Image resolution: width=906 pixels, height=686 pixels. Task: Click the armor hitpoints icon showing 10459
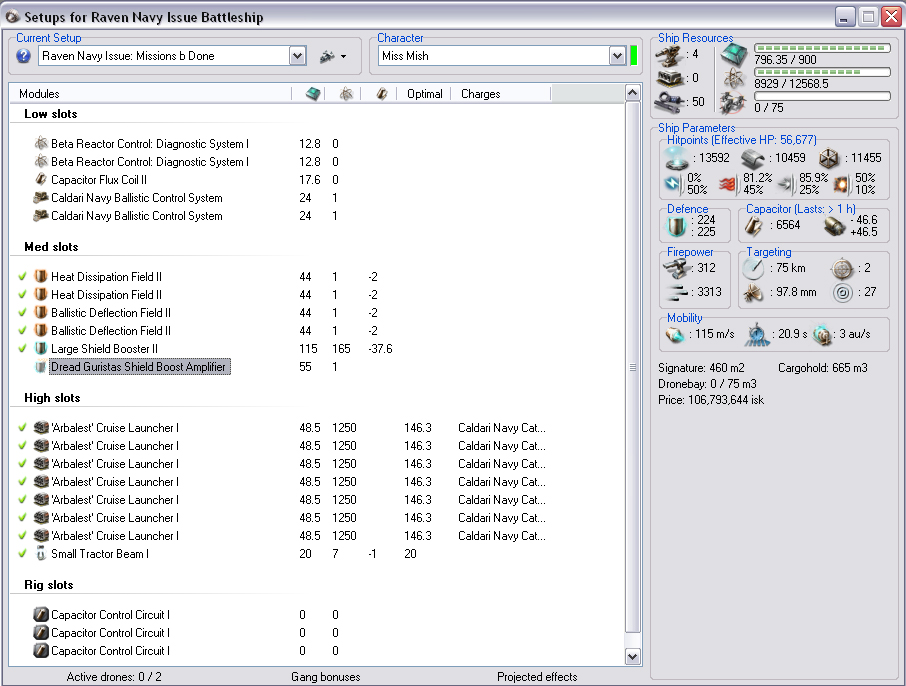click(752, 158)
